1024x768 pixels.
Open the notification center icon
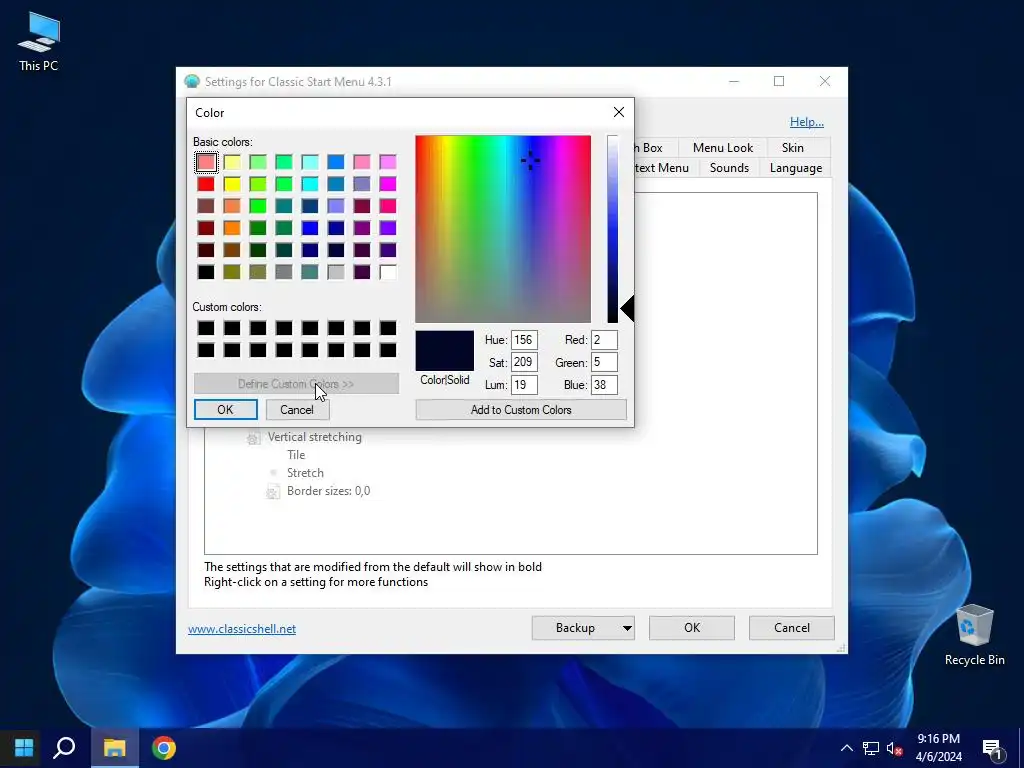click(x=992, y=749)
